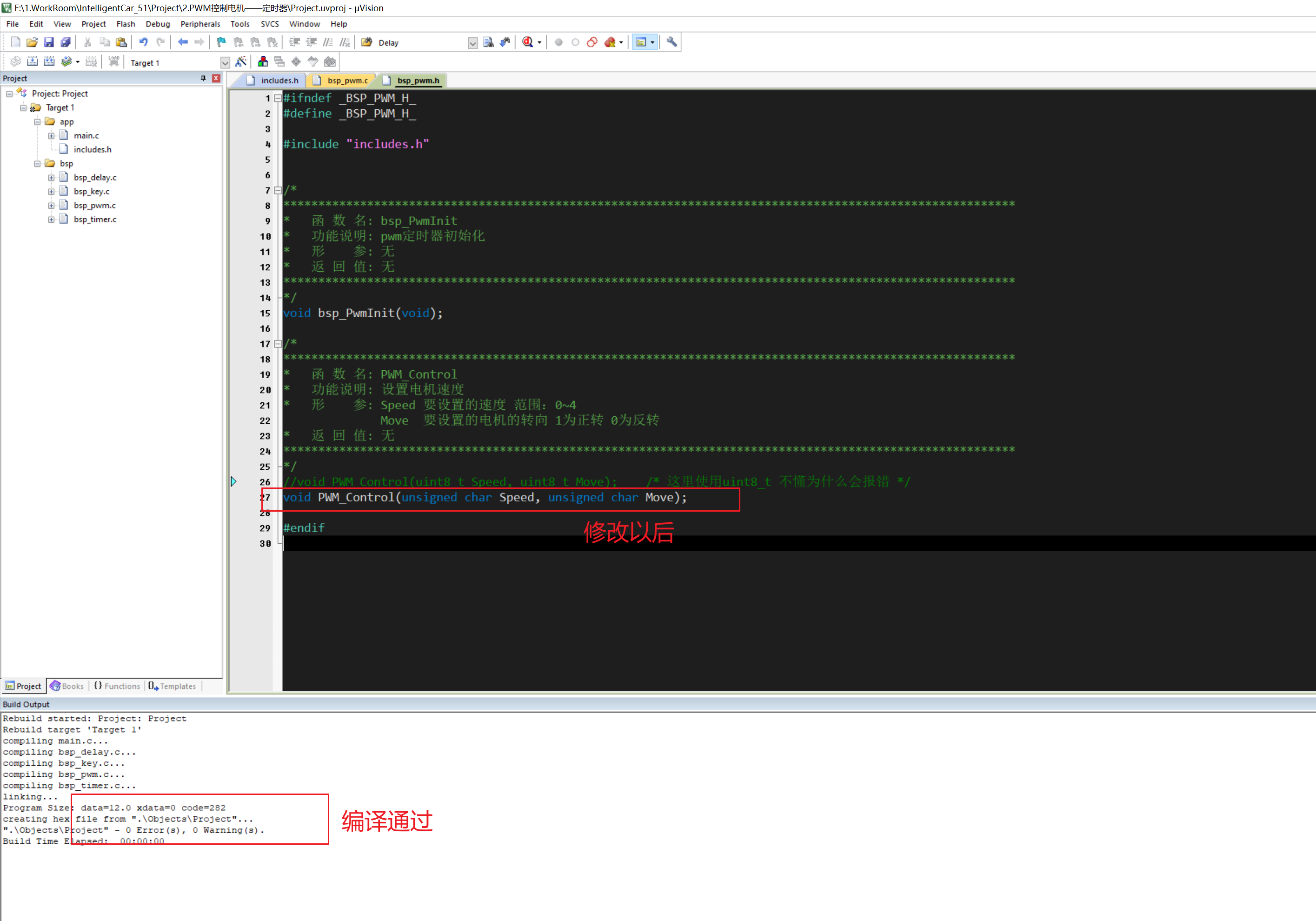Screen dimensions: 1316x921
Task: Start or stop the debug session
Action: [527, 42]
